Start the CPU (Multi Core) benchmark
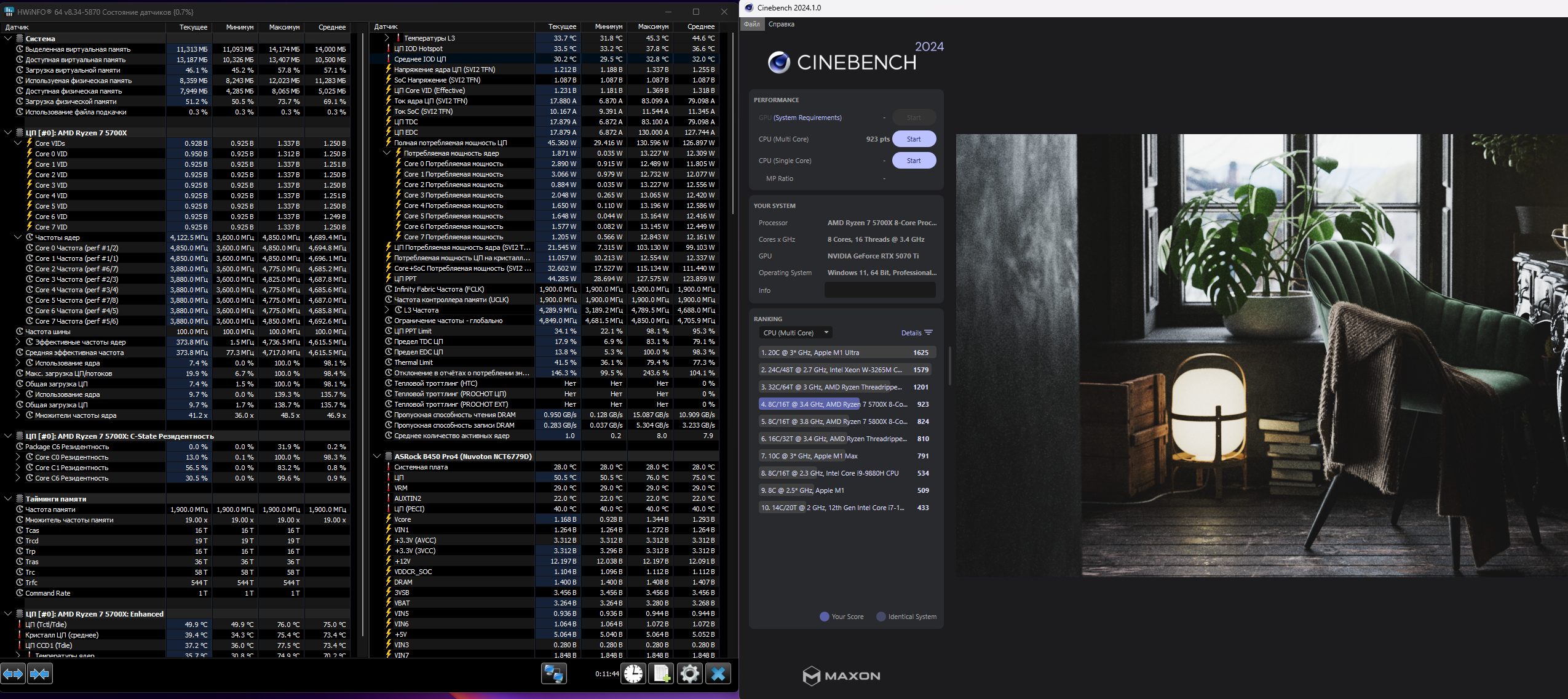The height and width of the screenshot is (699, 1568). coord(914,139)
